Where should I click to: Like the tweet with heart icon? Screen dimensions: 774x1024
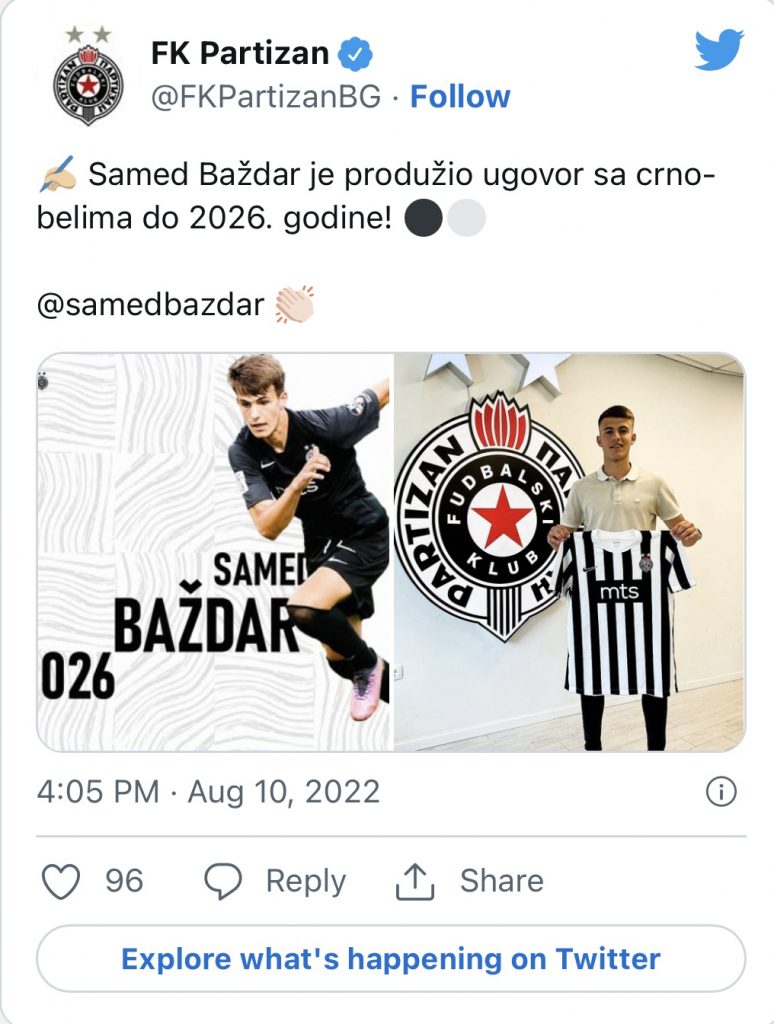(x=62, y=881)
